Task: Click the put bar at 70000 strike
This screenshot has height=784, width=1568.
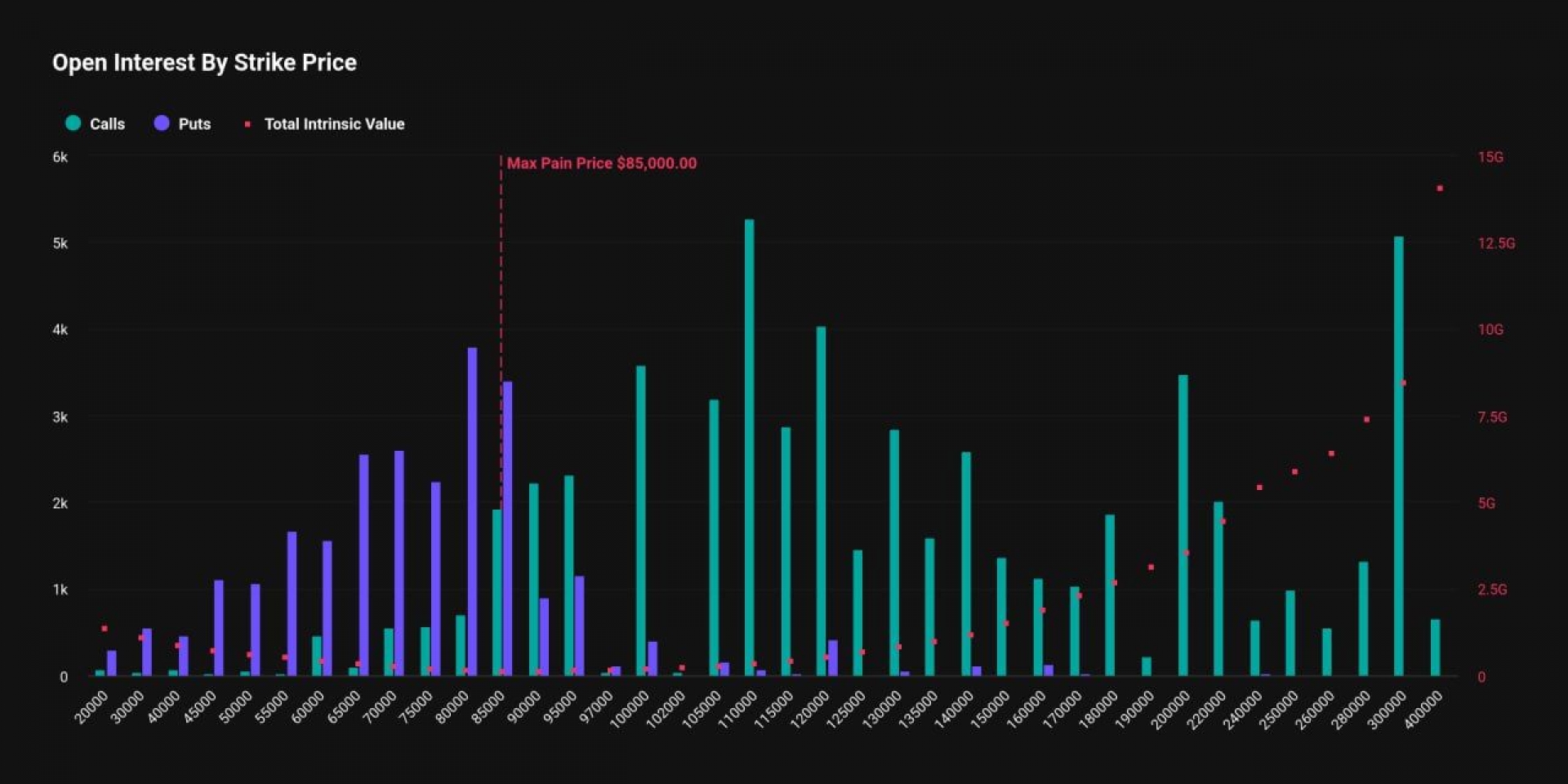Action: (x=399, y=563)
